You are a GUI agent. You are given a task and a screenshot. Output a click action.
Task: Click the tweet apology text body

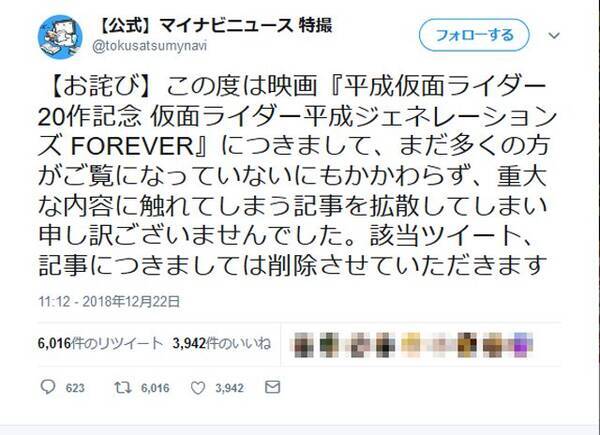click(x=297, y=176)
